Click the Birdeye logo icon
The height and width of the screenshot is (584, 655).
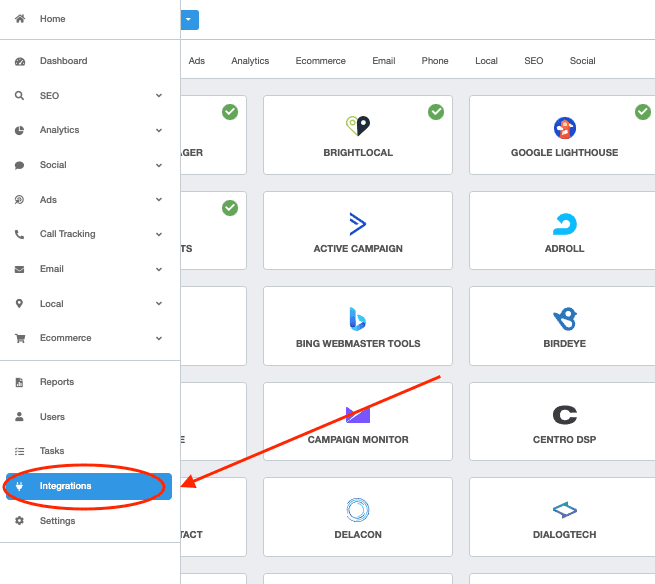[x=564, y=318]
